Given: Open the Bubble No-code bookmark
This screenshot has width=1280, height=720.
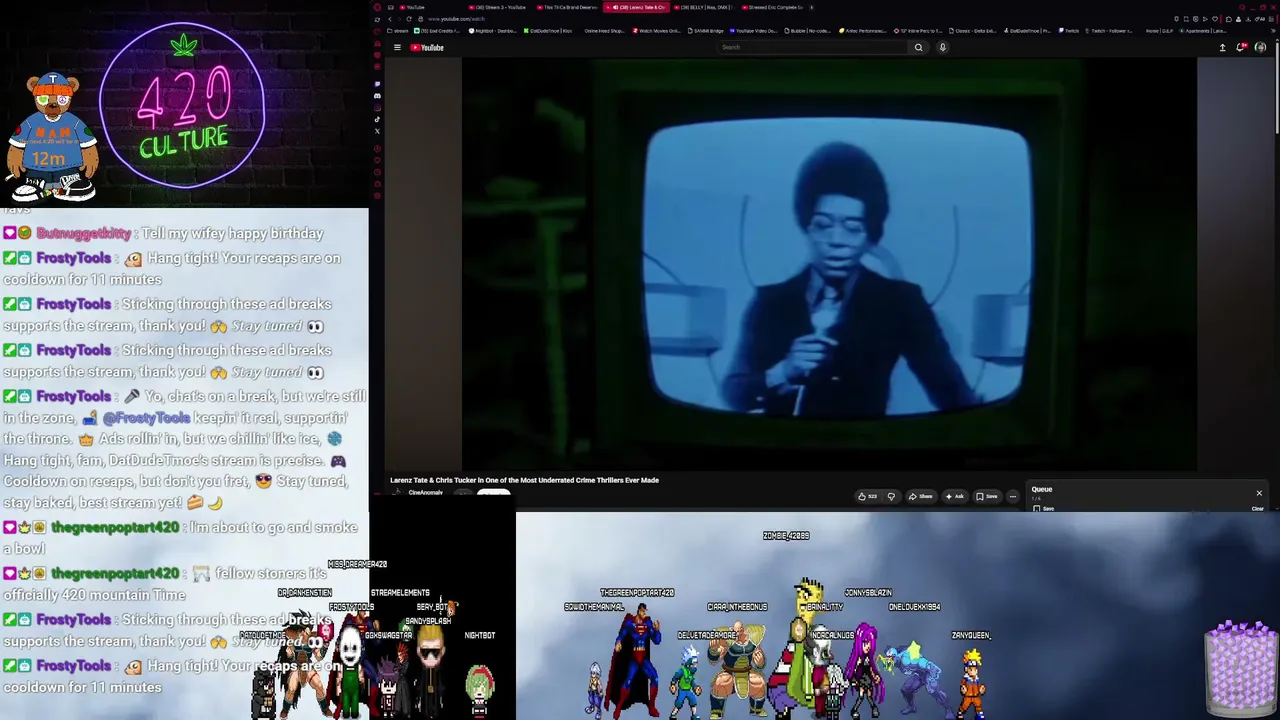Looking at the screenshot, I should pos(810,31).
